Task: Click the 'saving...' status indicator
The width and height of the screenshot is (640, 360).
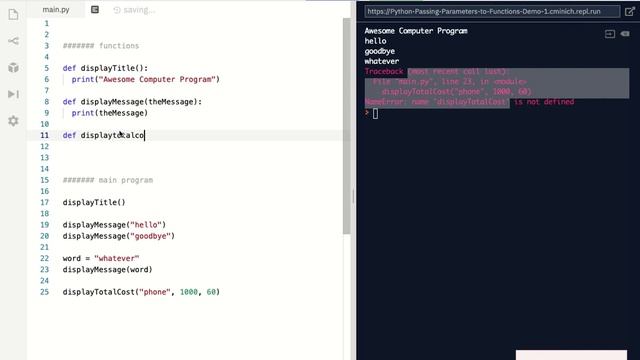Action: tap(134, 10)
